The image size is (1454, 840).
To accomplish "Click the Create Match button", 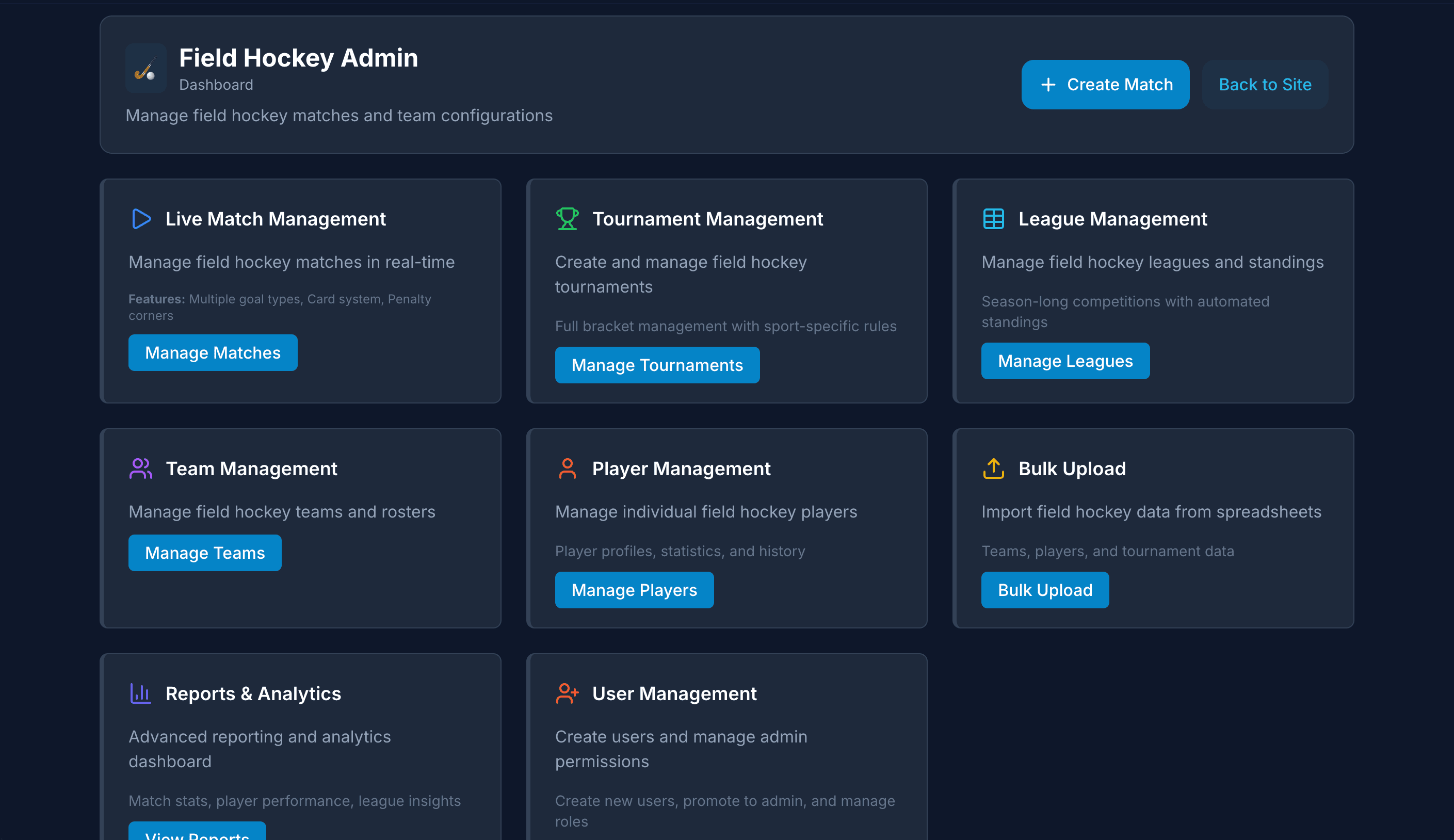I will [x=1105, y=85].
